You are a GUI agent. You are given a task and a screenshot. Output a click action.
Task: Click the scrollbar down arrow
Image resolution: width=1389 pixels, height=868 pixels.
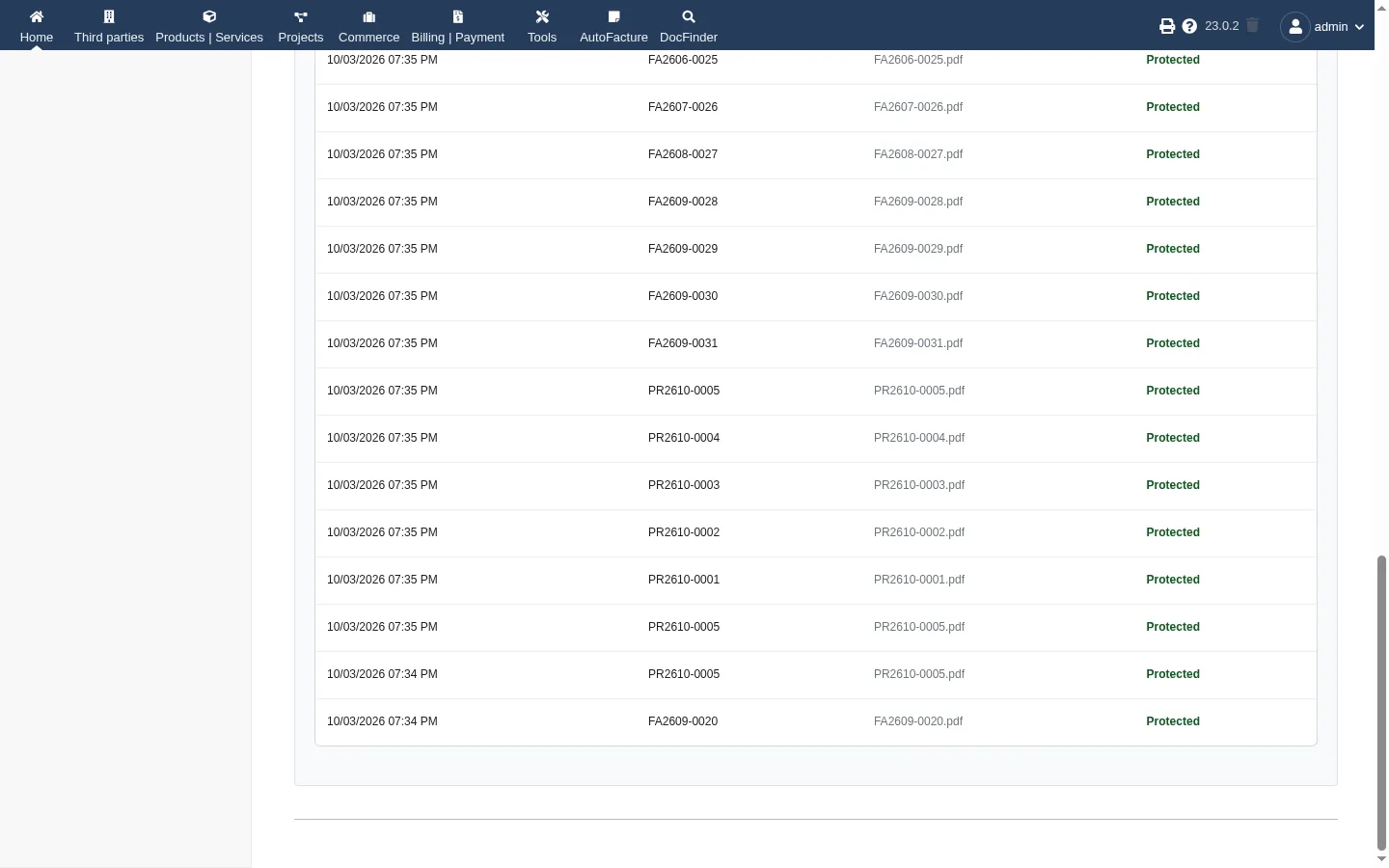tap(1381, 859)
